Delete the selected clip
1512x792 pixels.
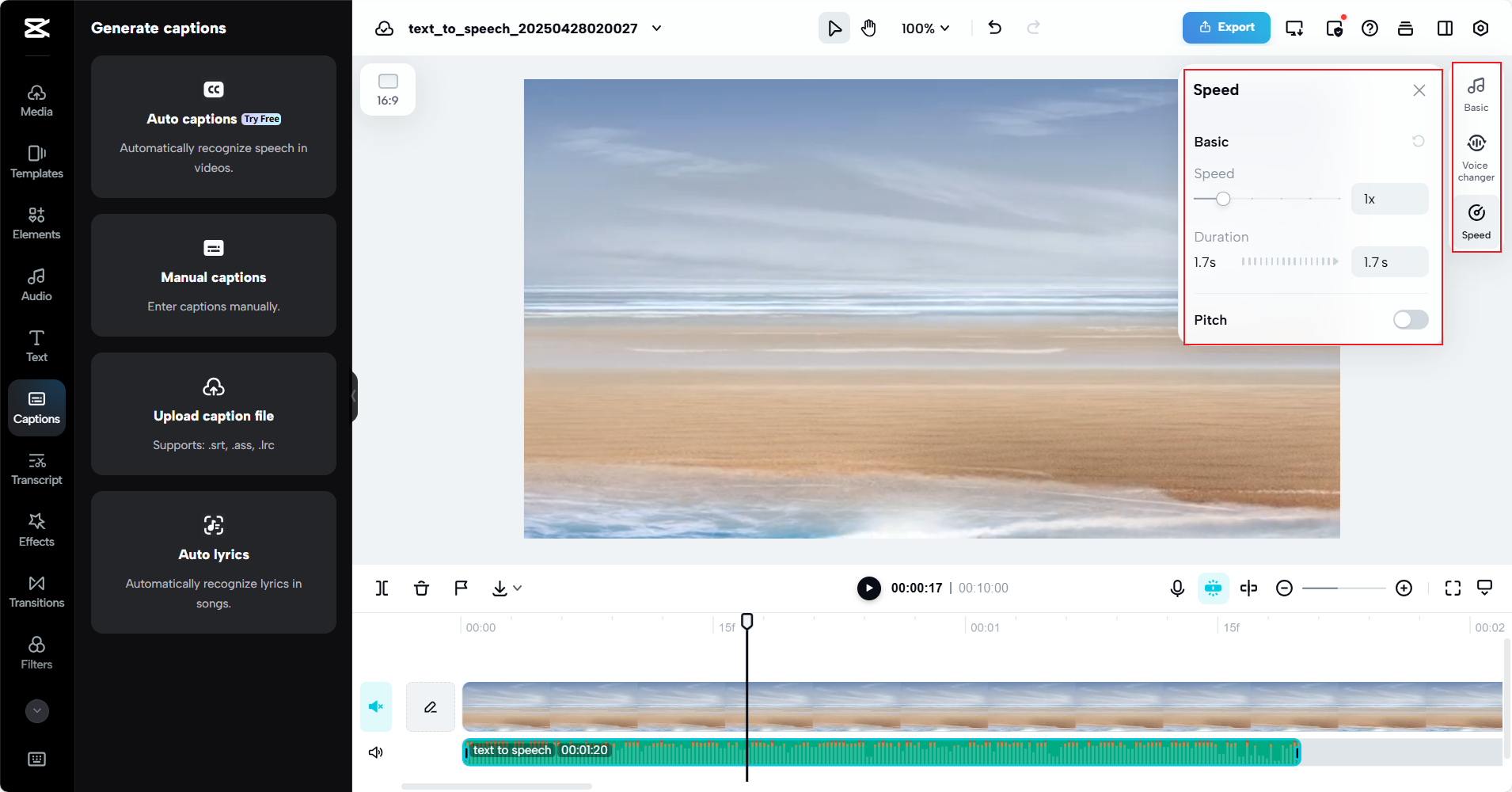pos(421,588)
